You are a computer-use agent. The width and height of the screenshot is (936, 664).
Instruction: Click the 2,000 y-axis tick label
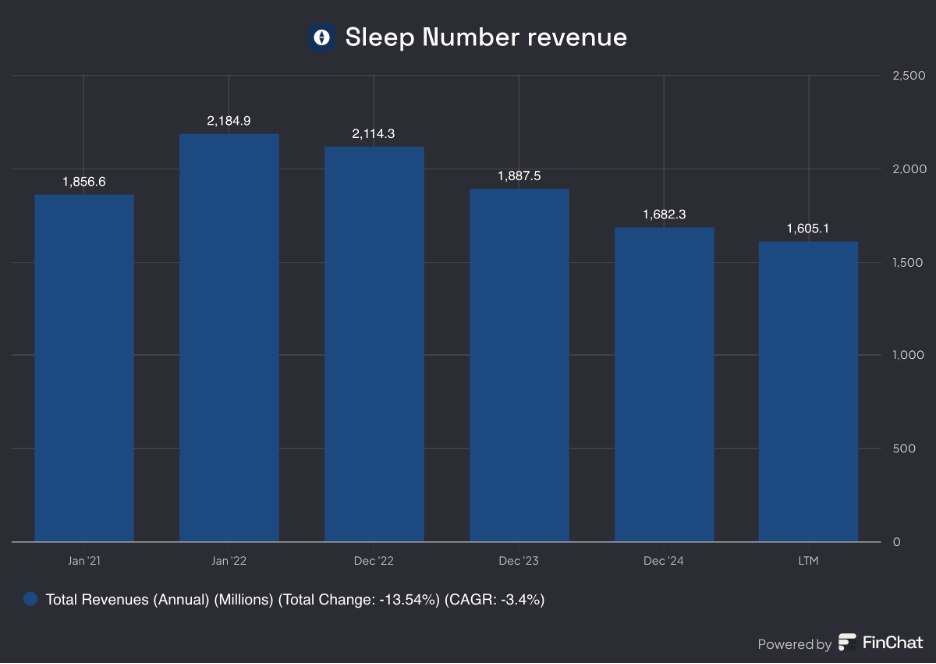[909, 169]
